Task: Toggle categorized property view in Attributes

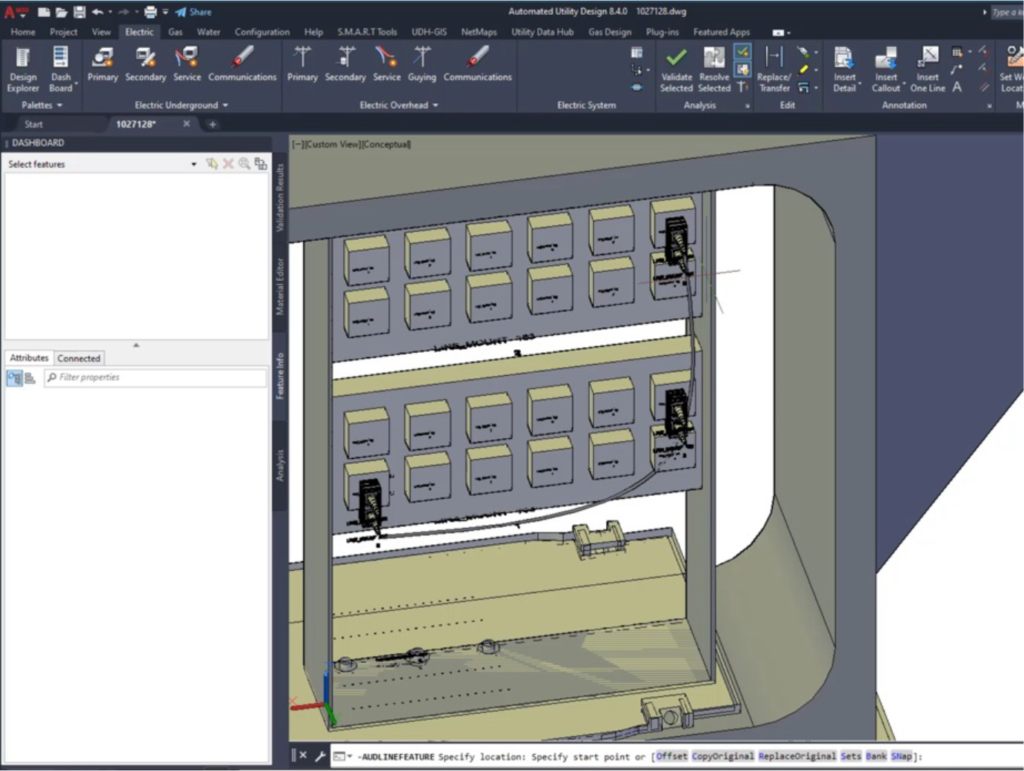Action: coord(14,377)
